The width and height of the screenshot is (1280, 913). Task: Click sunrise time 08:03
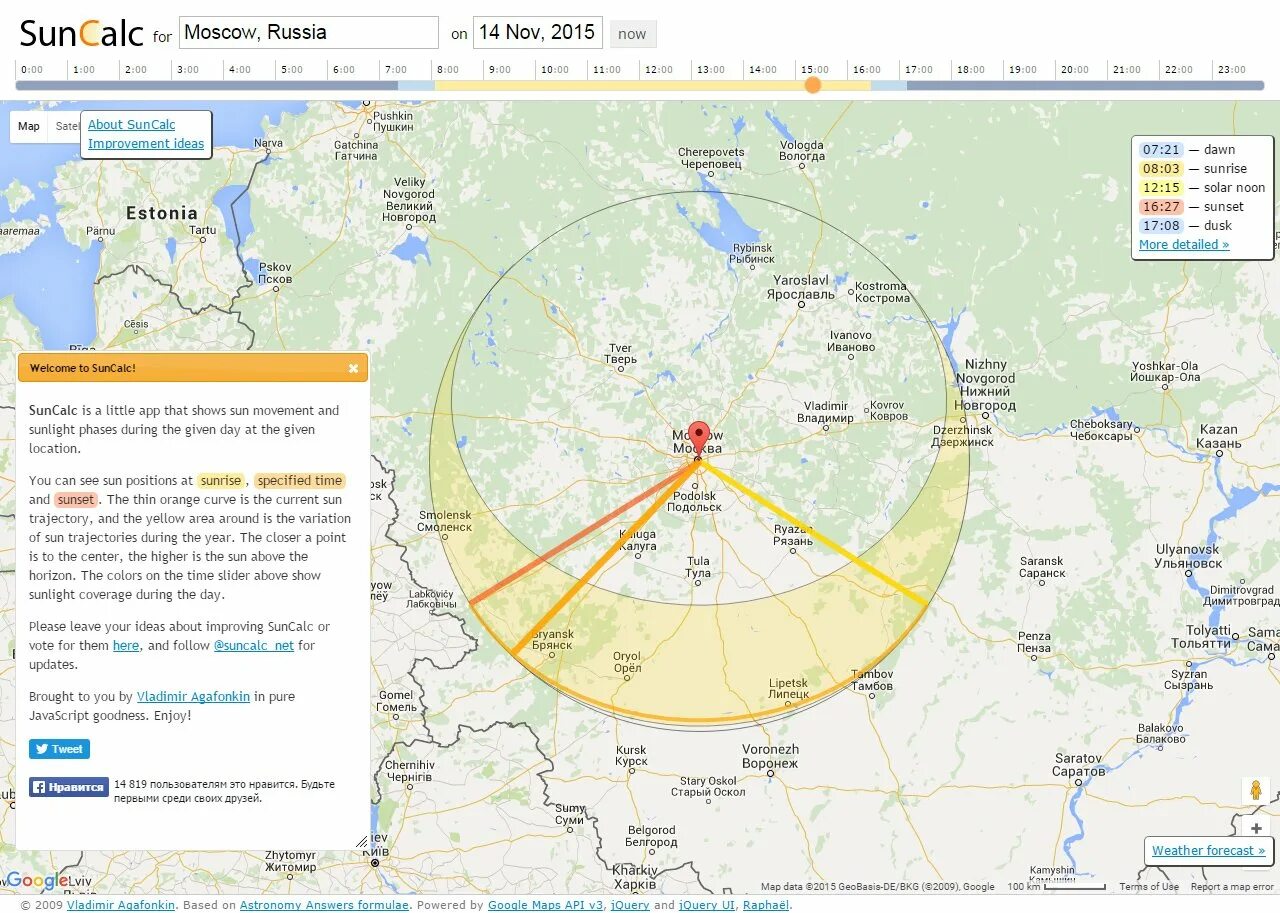pyautogui.click(x=1160, y=168)
